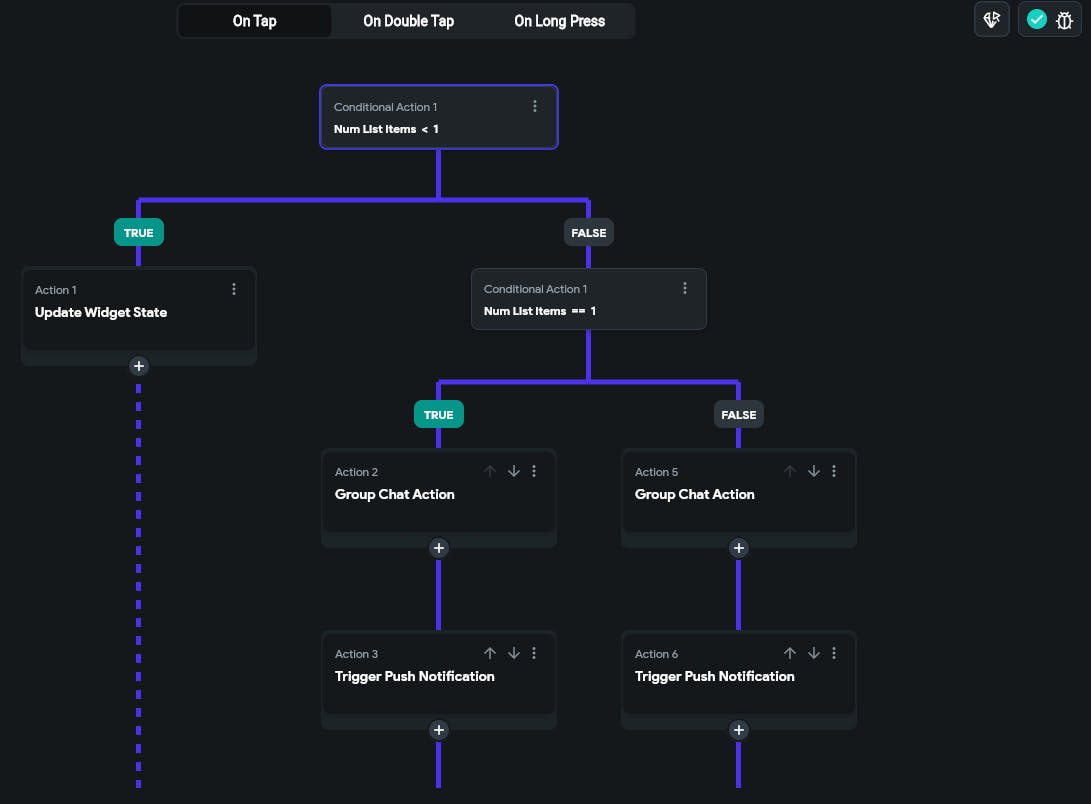Select the On Tap tab
Viewport: 1091px width, 804px height.
[255, 21]
